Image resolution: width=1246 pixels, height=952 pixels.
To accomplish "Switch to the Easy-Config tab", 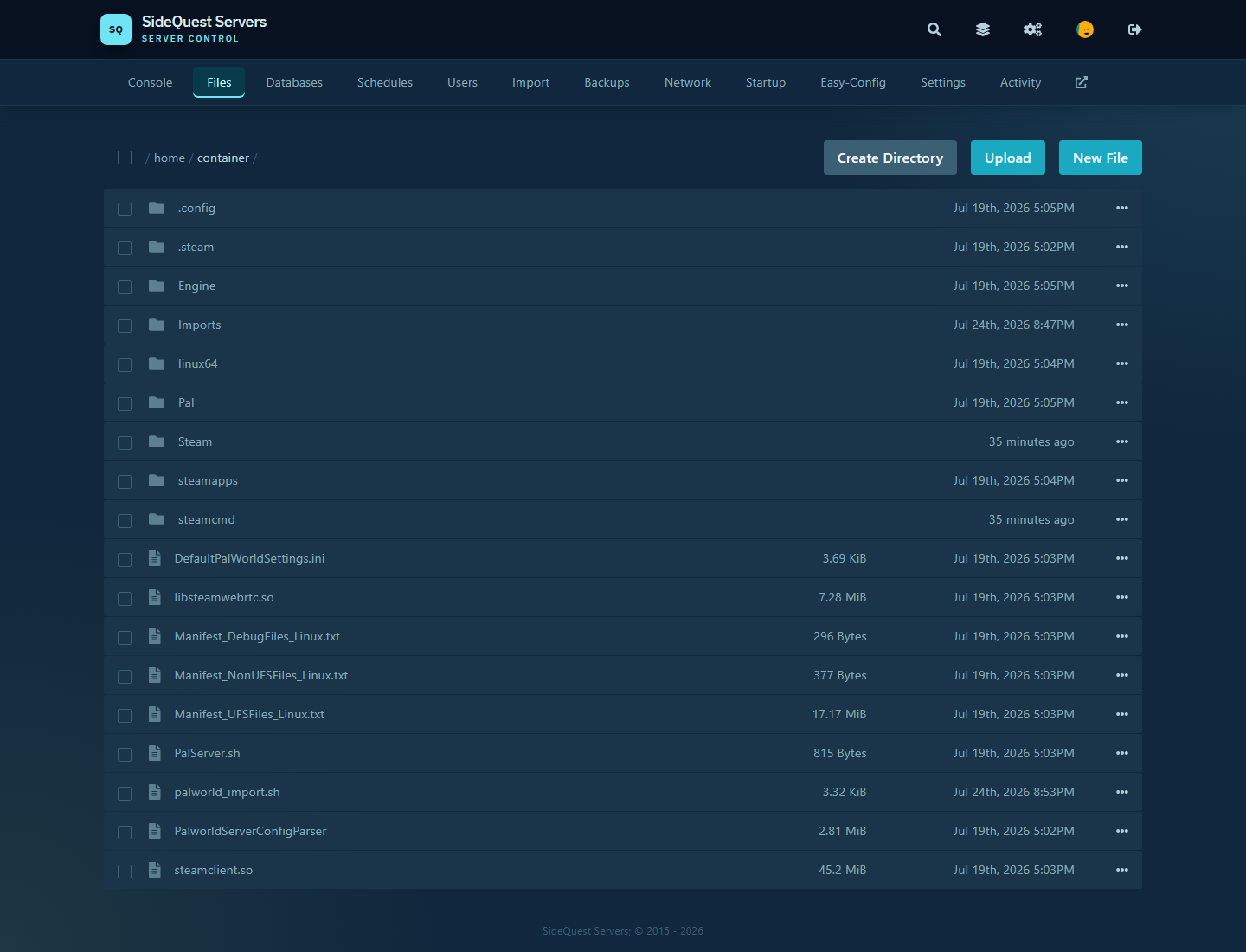I will [853, 82].
